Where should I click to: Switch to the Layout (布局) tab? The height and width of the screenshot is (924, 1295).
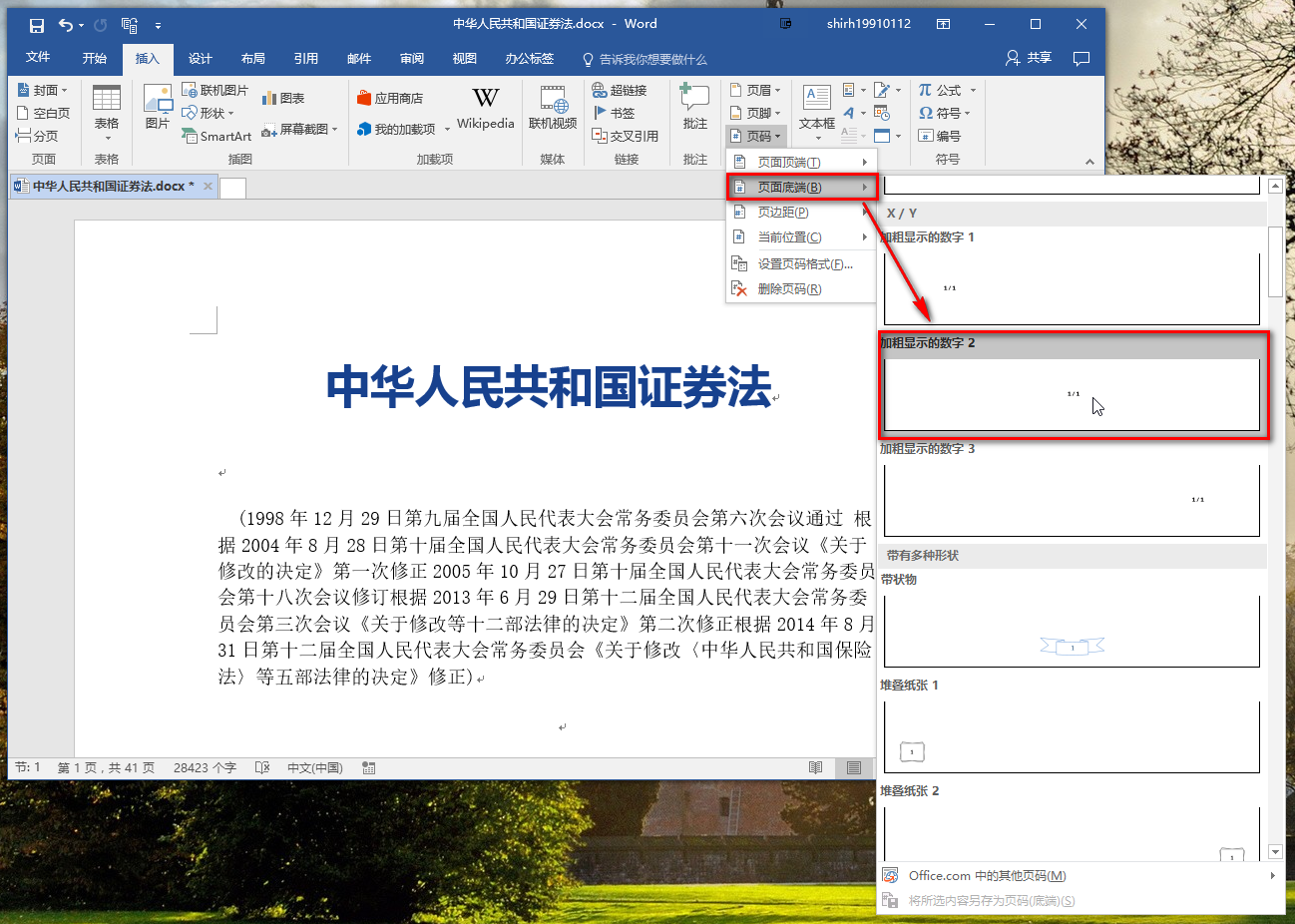click(x=253, y=58)
